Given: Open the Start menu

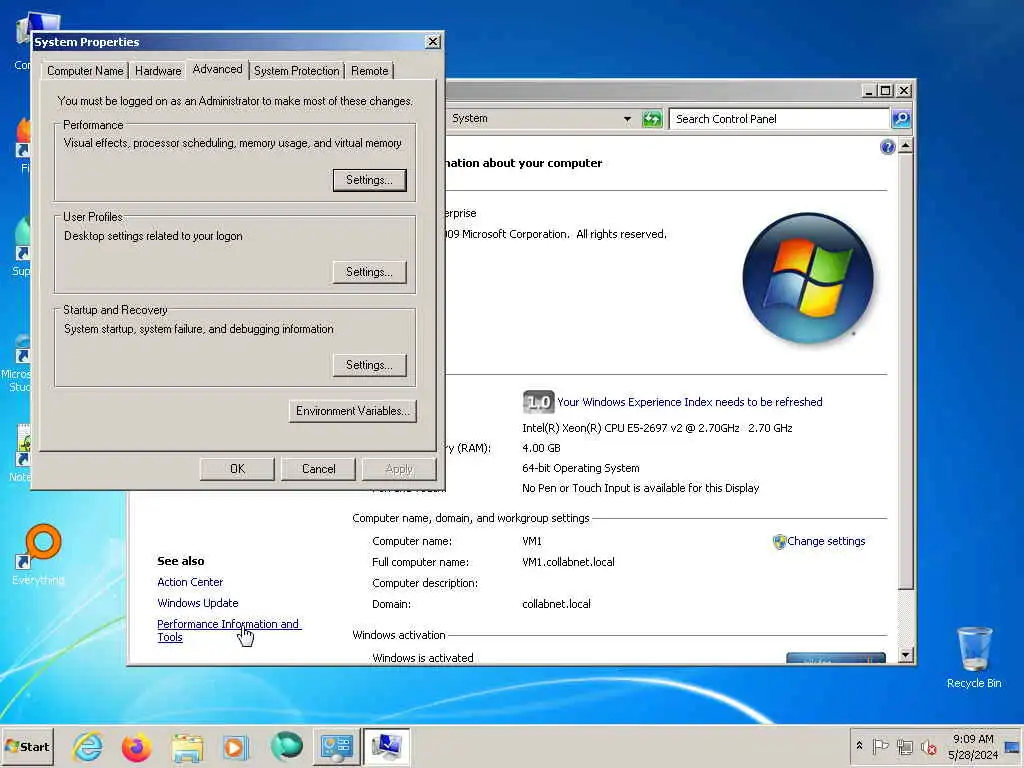Looking at the screenshot, I should click(27, 746).
